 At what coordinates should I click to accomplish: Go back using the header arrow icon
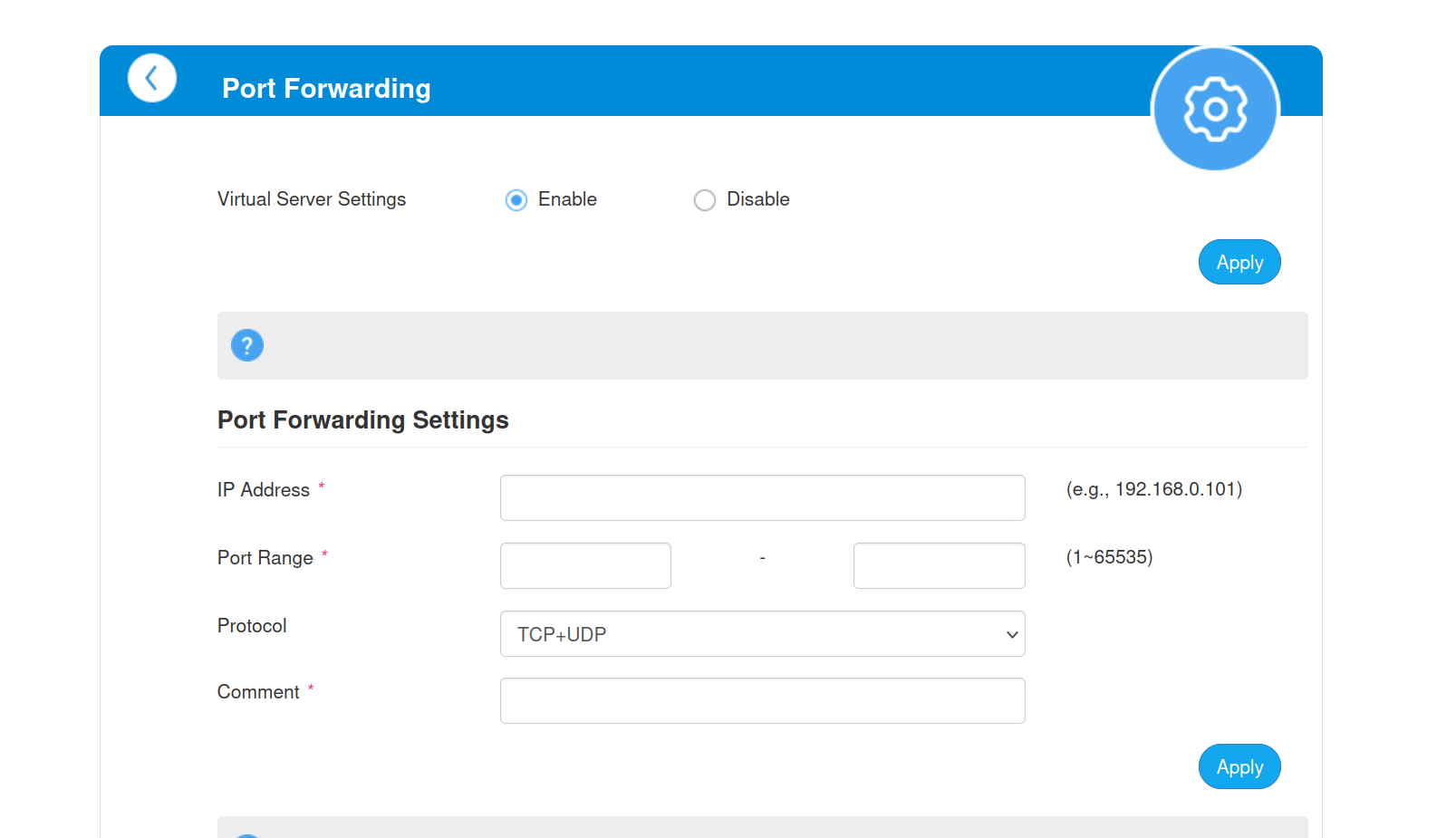click(152, 78)
